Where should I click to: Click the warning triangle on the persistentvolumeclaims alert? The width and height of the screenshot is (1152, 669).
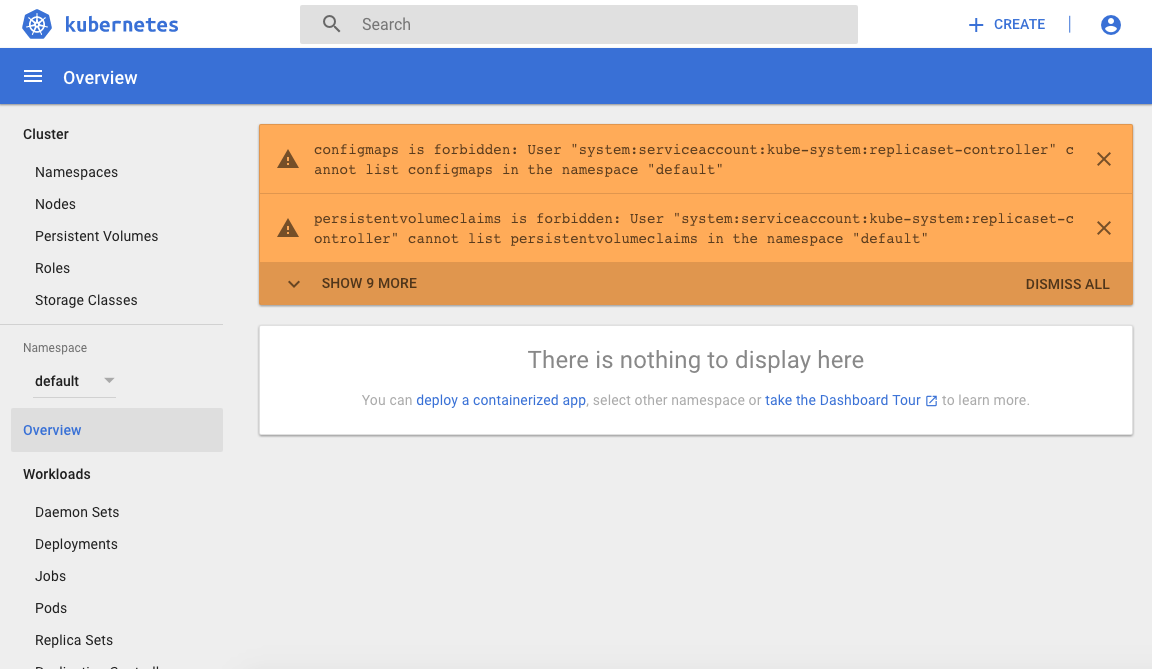(x=288, y=227)
